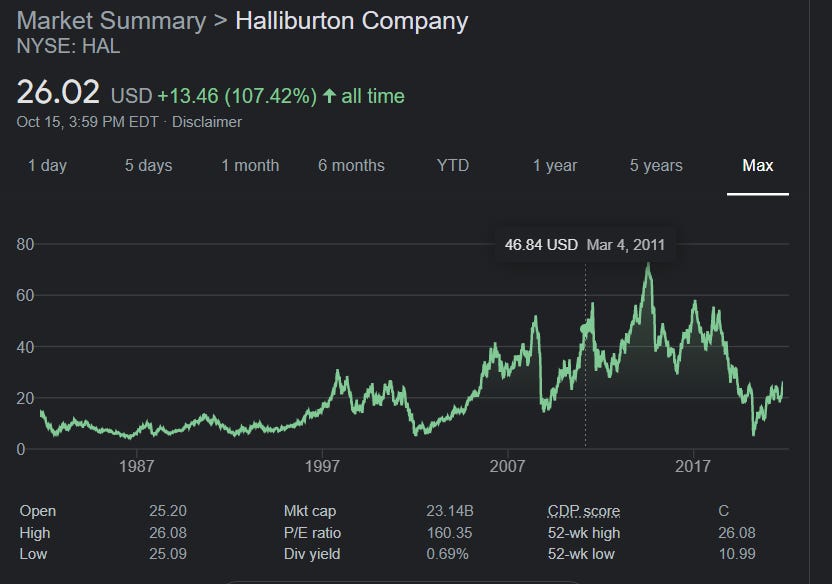Image resolution: width=832 pixels, height=584 pixels.
Task: Click the 26.02 current price
Action: (x=58, y=92)
